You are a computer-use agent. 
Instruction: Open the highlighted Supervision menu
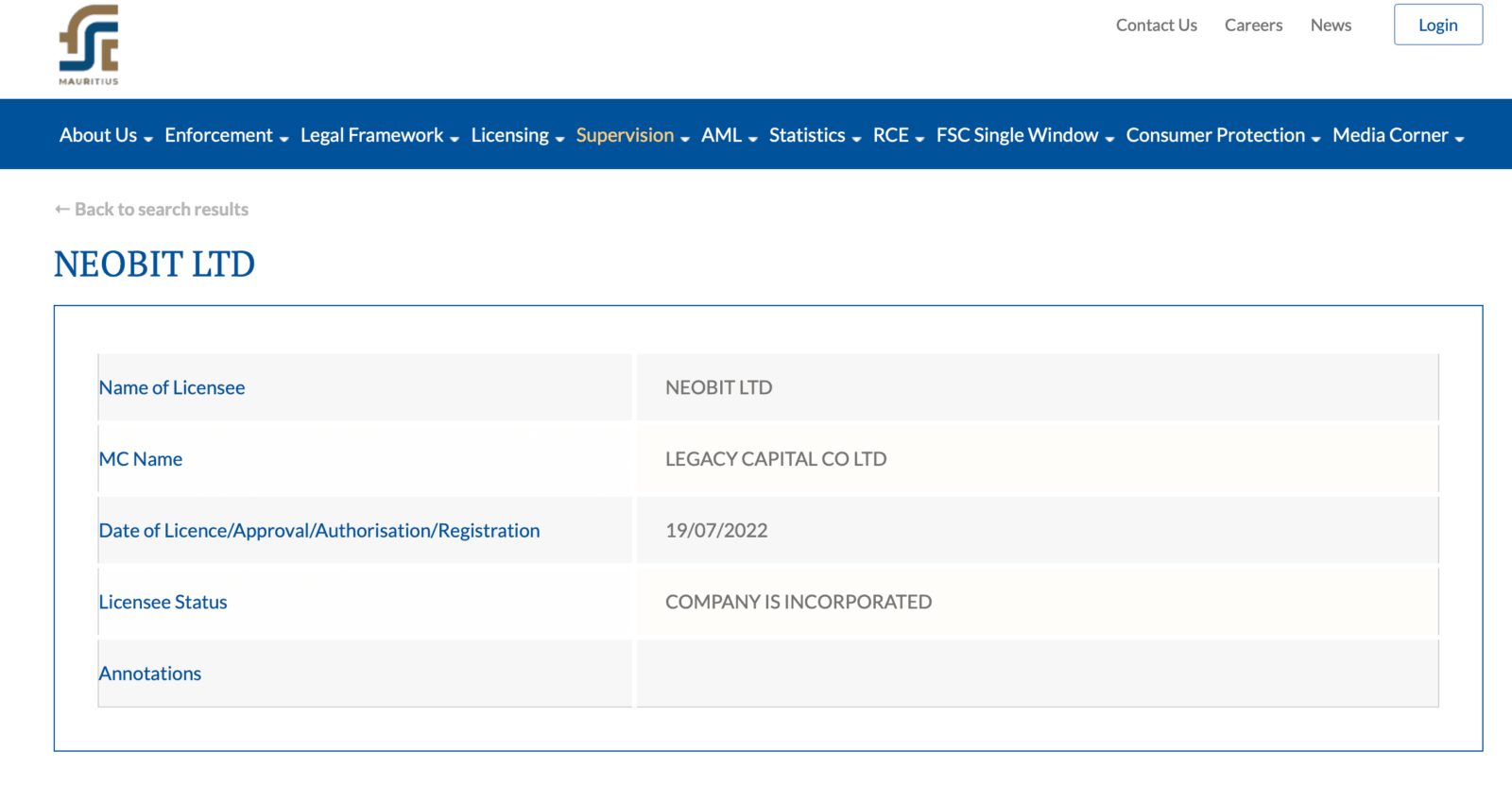[x=633, y=135]
